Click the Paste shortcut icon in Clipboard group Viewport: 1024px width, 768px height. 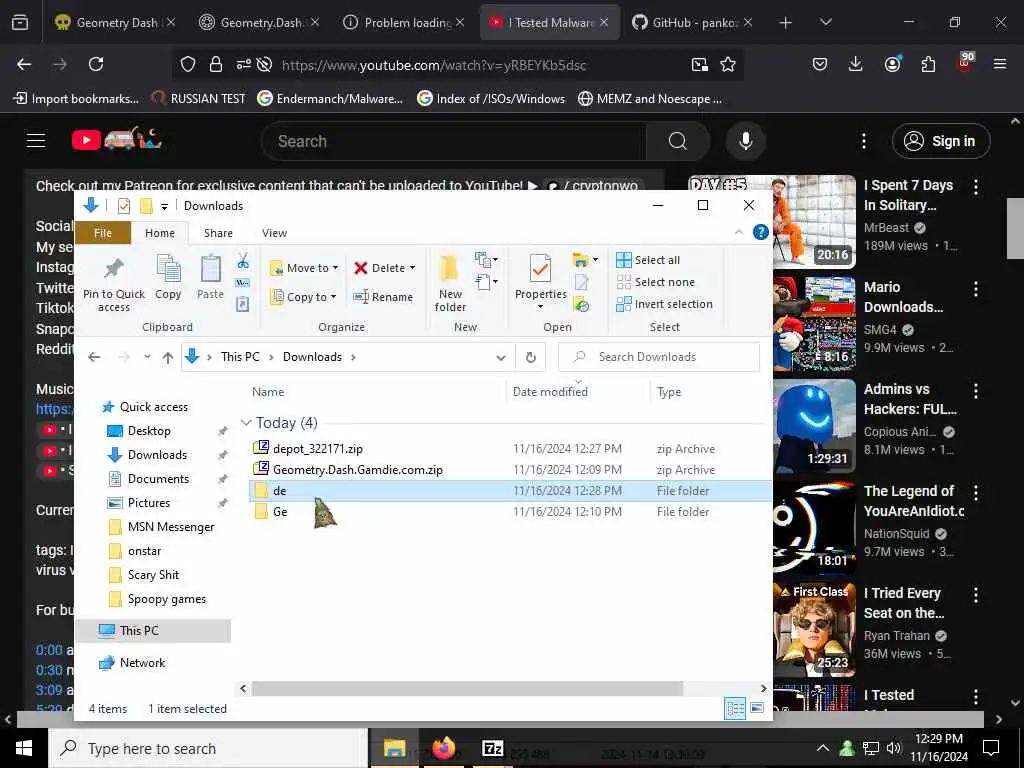(242, 304)
